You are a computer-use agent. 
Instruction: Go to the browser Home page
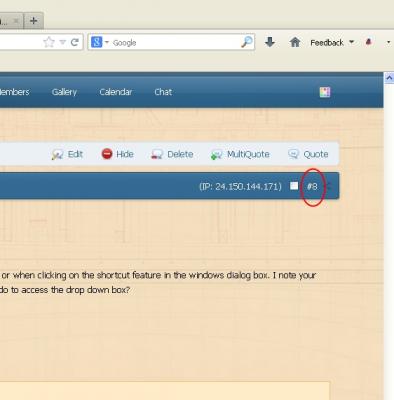295,42
